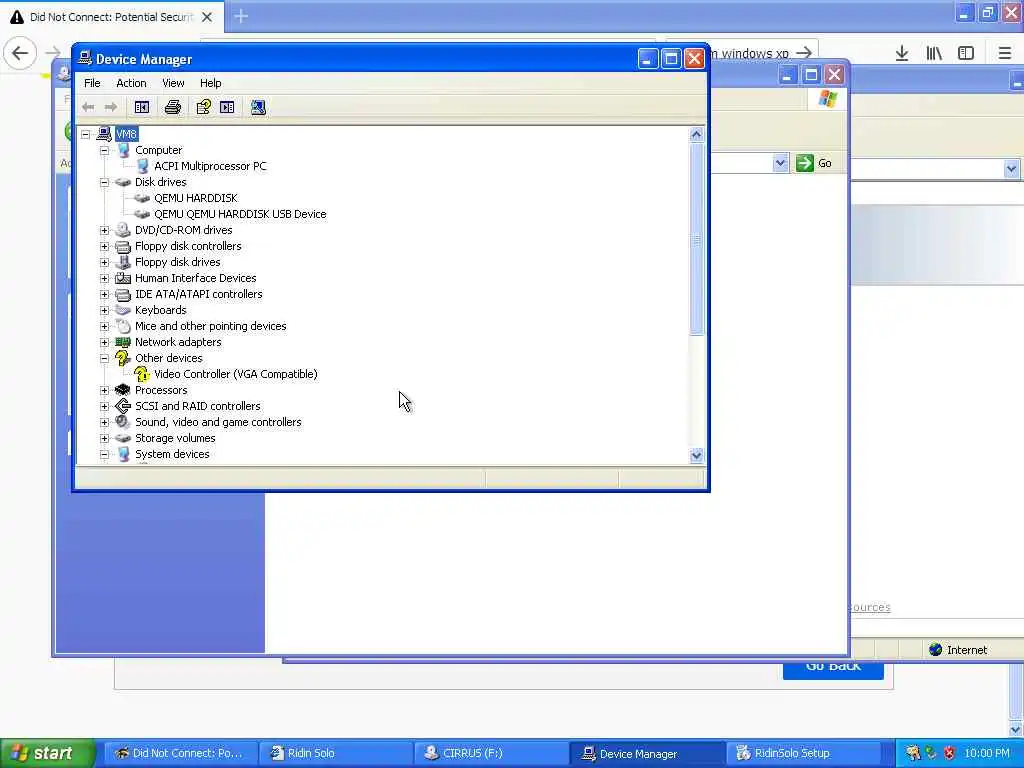Expand the Floppy disk controllers node
The height and width of the screenshot is (768, 1024).
(104, 246)
